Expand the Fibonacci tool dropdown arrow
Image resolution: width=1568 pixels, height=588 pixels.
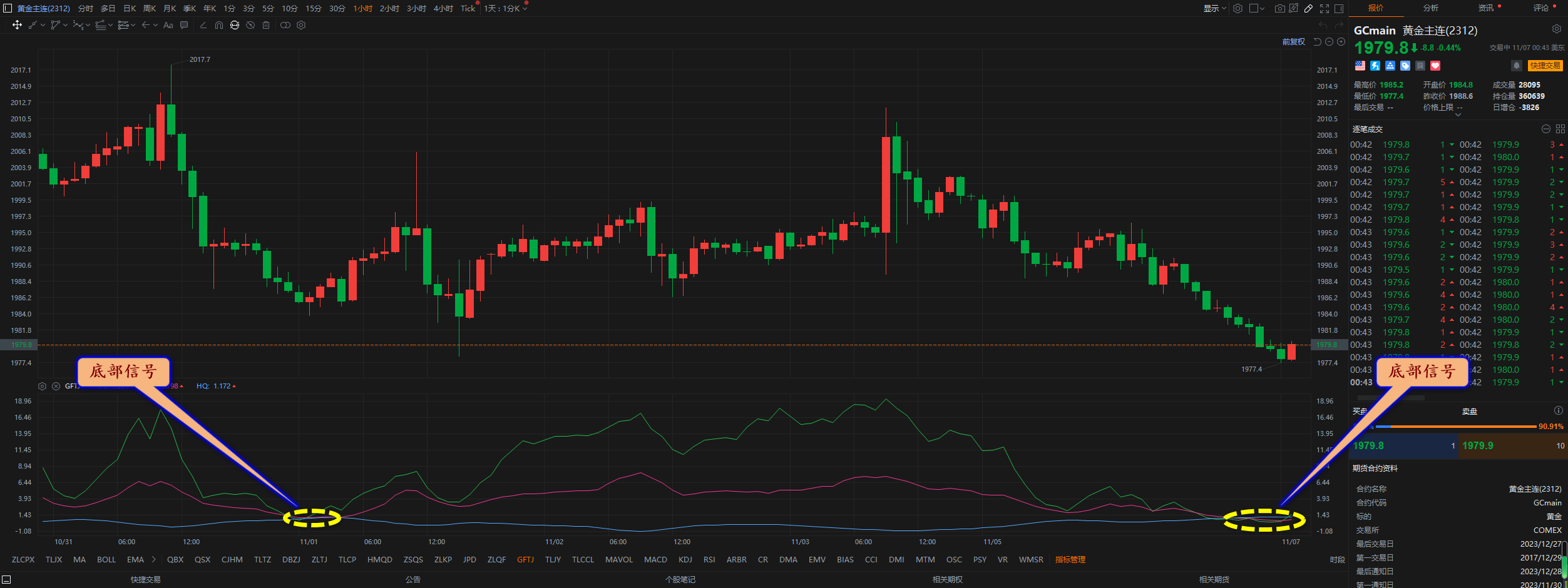coord(110,25)
